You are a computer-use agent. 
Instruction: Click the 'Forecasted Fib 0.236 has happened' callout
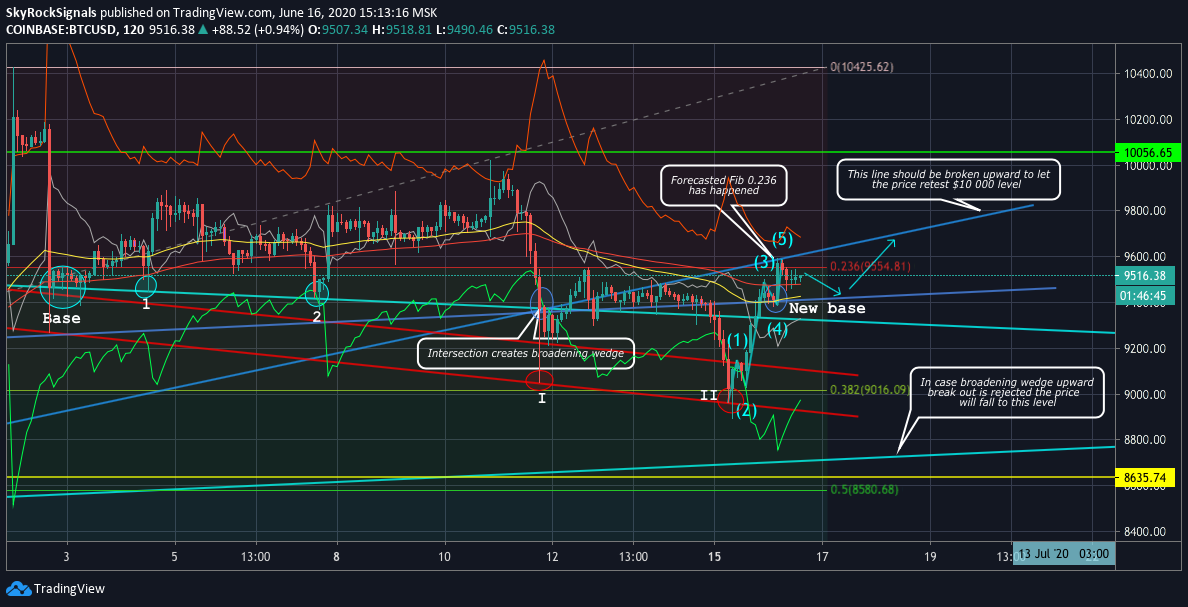[724, 186]
